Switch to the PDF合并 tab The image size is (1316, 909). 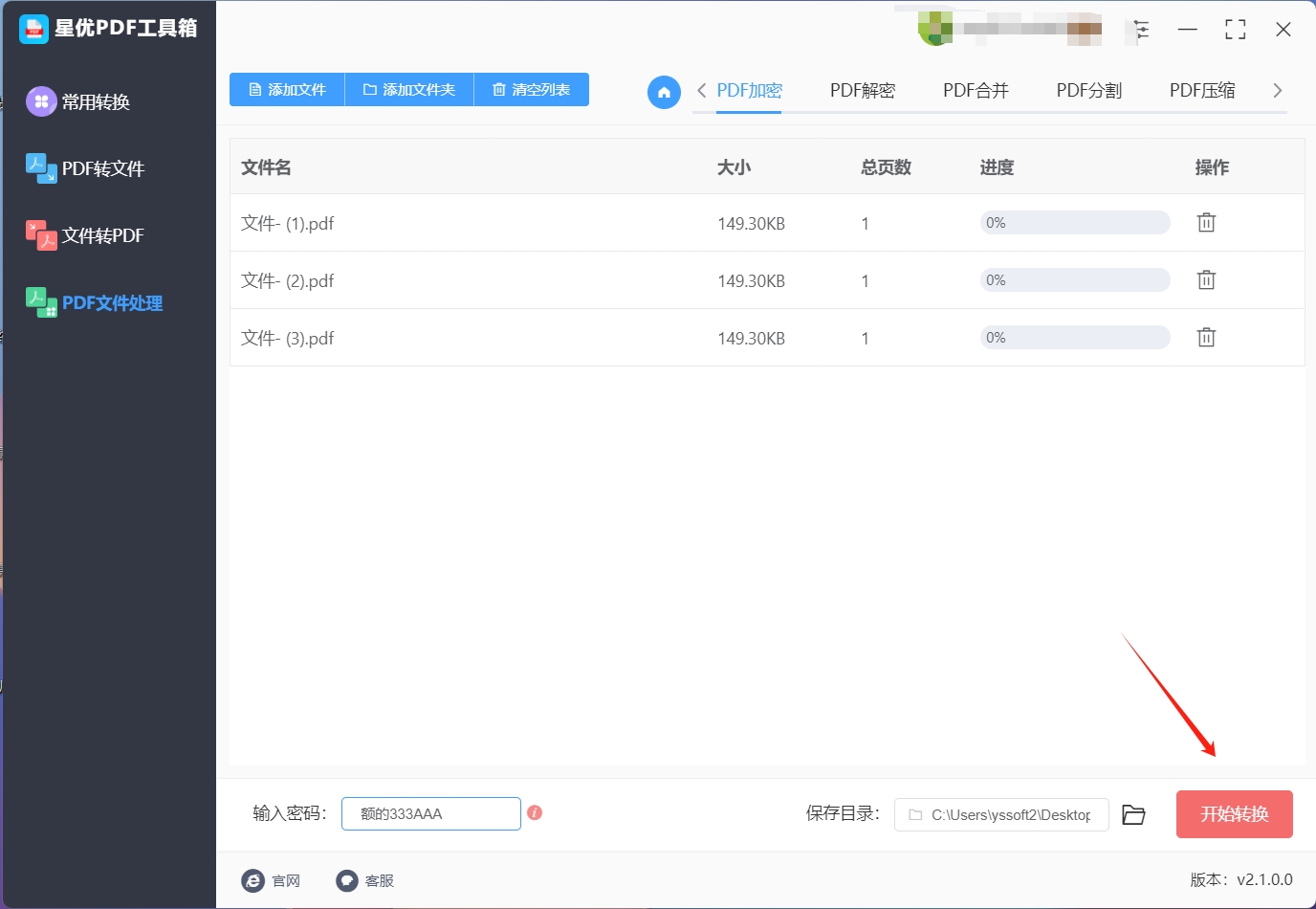point(976,91)
